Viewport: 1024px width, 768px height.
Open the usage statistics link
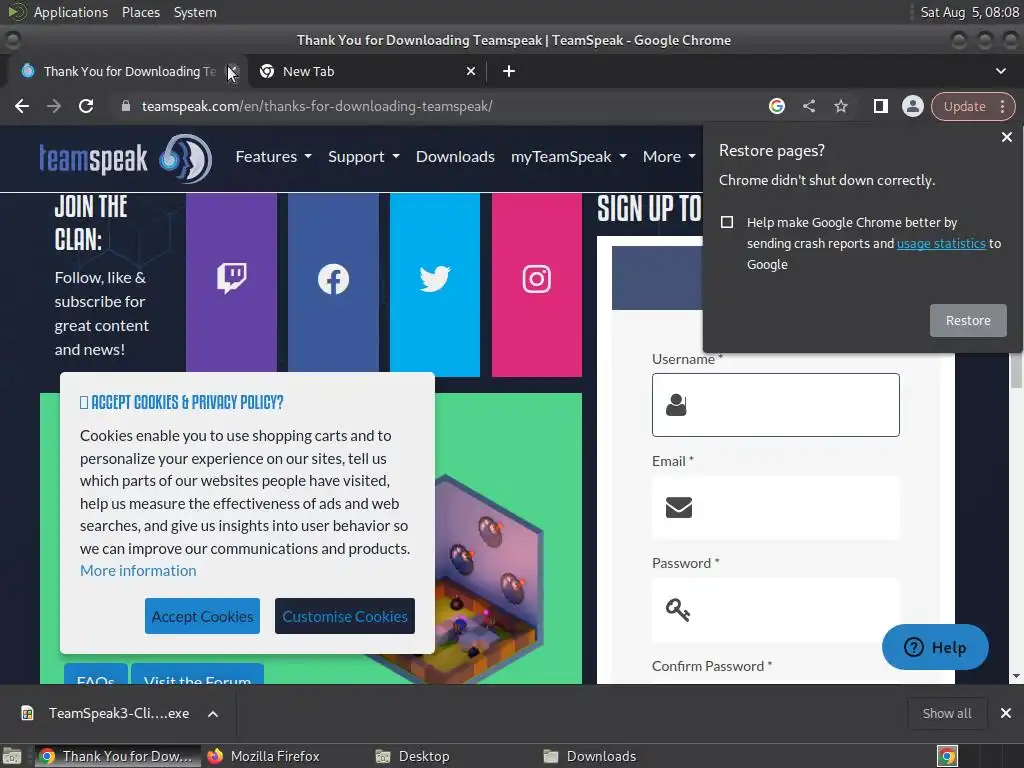tap(941, 244)
